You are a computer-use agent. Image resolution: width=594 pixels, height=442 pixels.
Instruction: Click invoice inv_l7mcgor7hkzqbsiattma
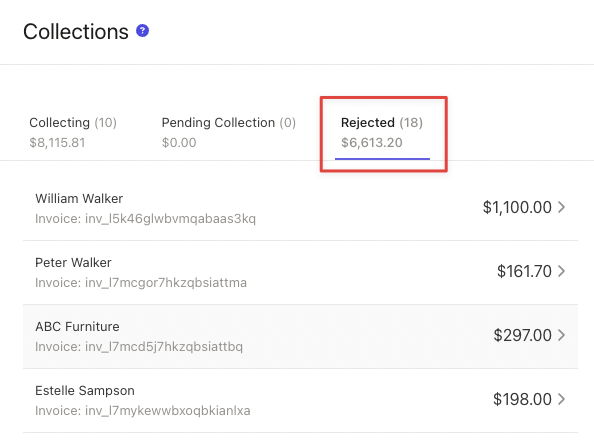click(141, 283)
